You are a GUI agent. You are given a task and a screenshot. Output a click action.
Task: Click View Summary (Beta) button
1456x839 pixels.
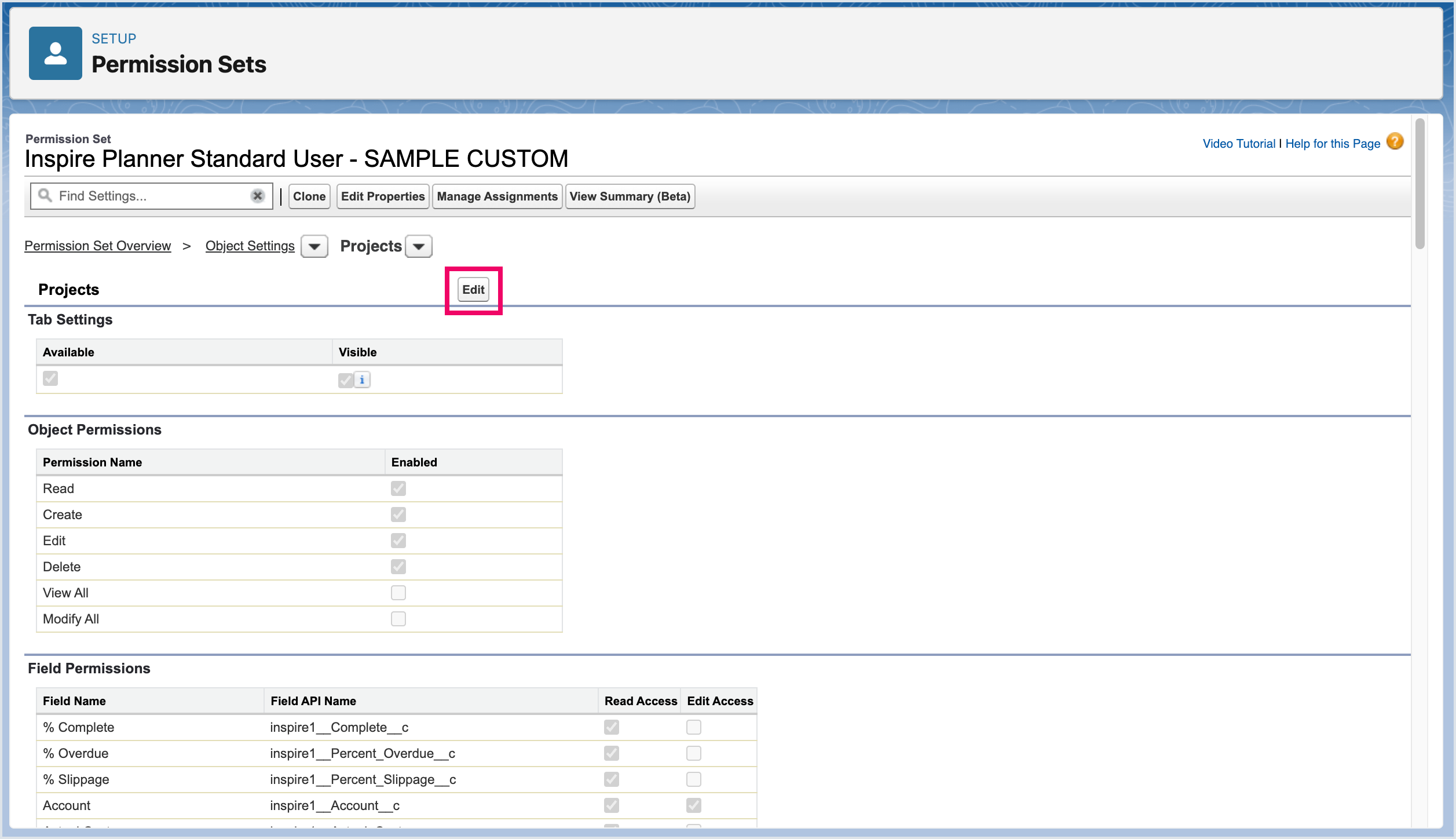click(630, 196)
